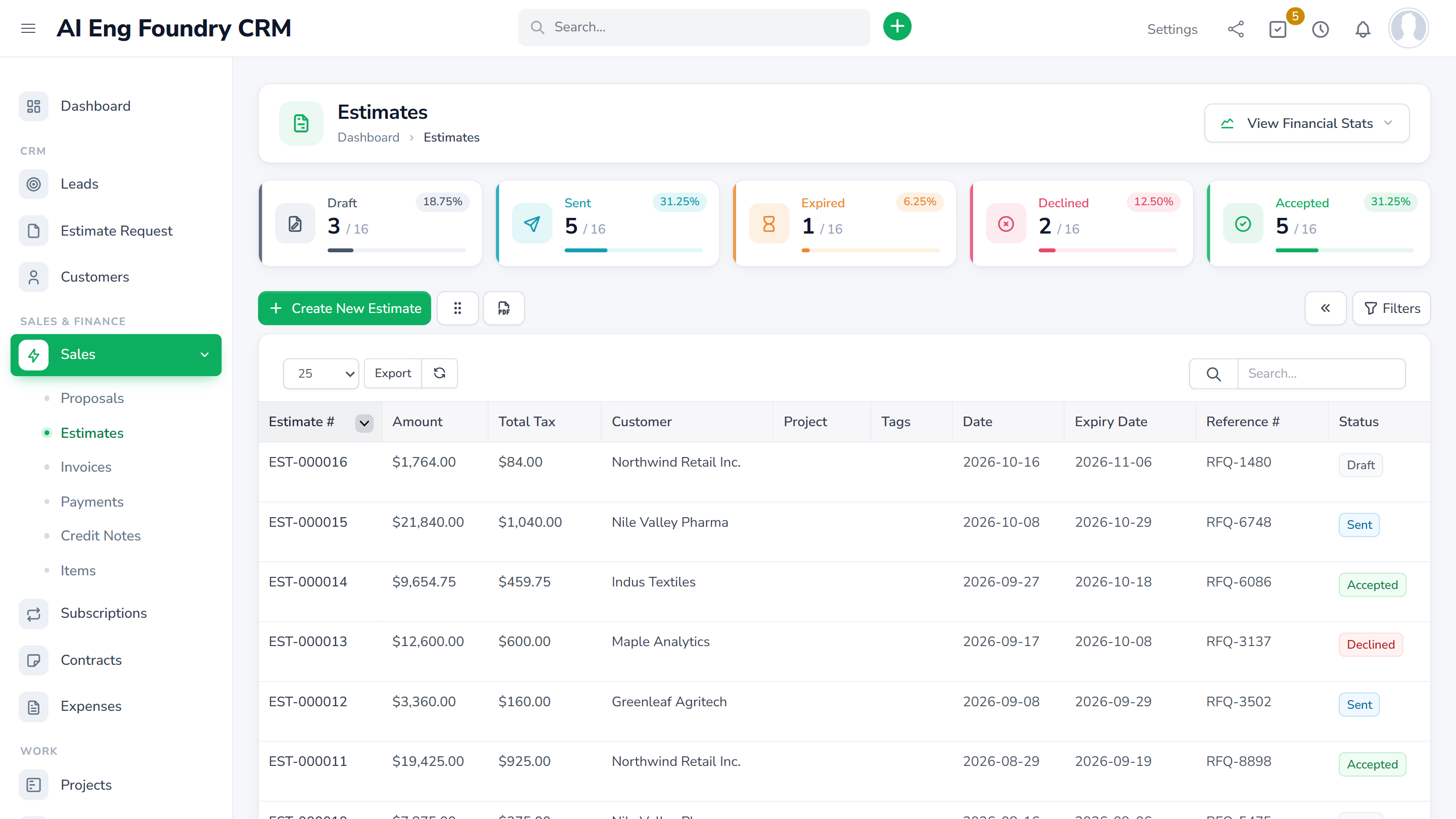Click the Draft card progress bar
This screenshot has height=819, width=1456.
coord(396,250)
